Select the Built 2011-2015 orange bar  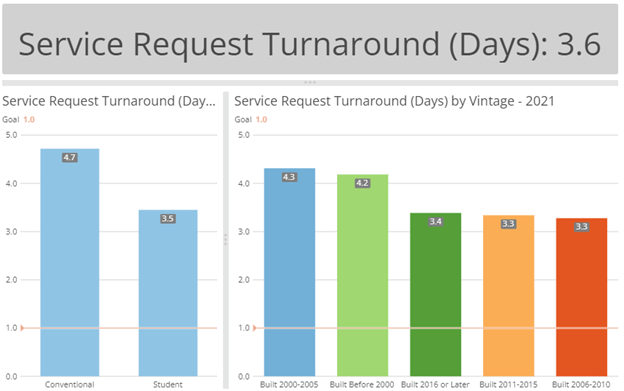509,296
